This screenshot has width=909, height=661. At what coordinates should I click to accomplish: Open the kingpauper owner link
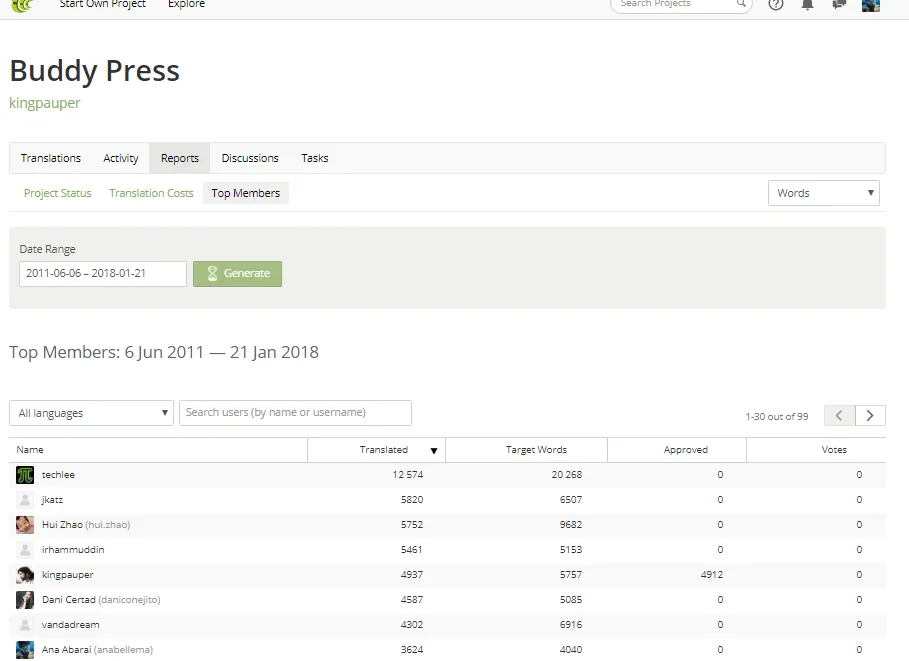coord(45,103)
